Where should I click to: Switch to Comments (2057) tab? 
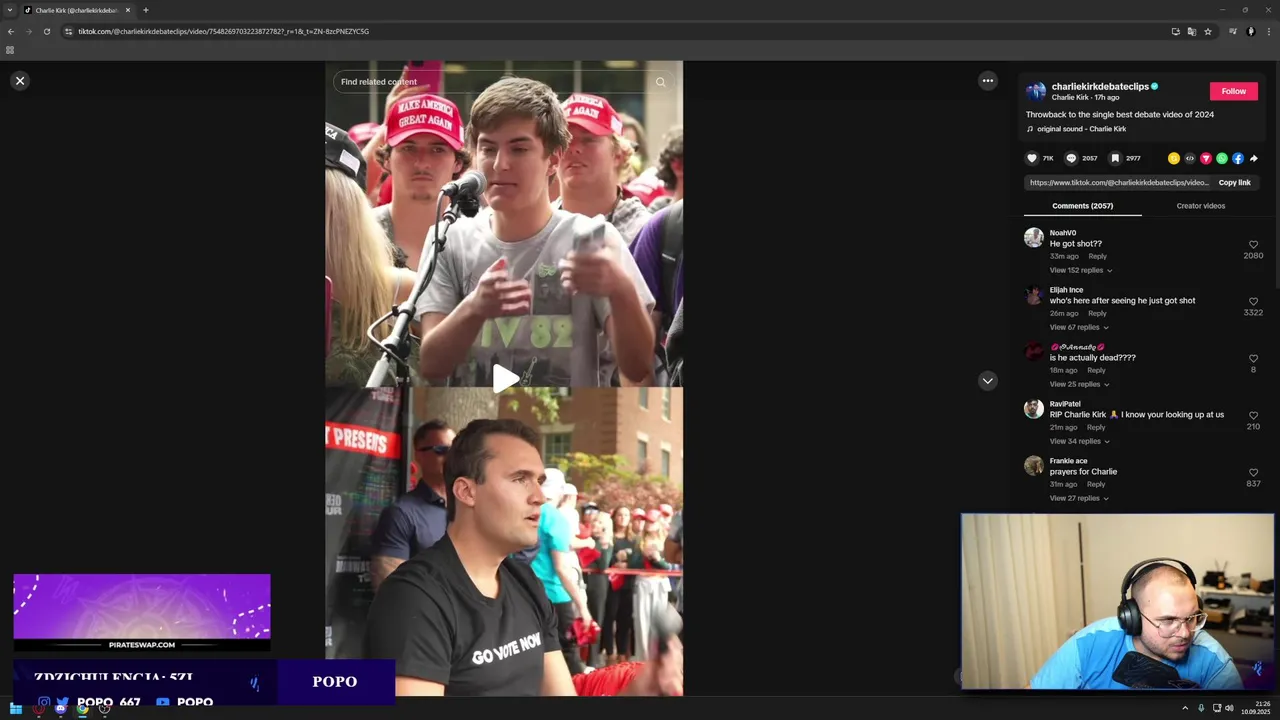coord(1082,206)
